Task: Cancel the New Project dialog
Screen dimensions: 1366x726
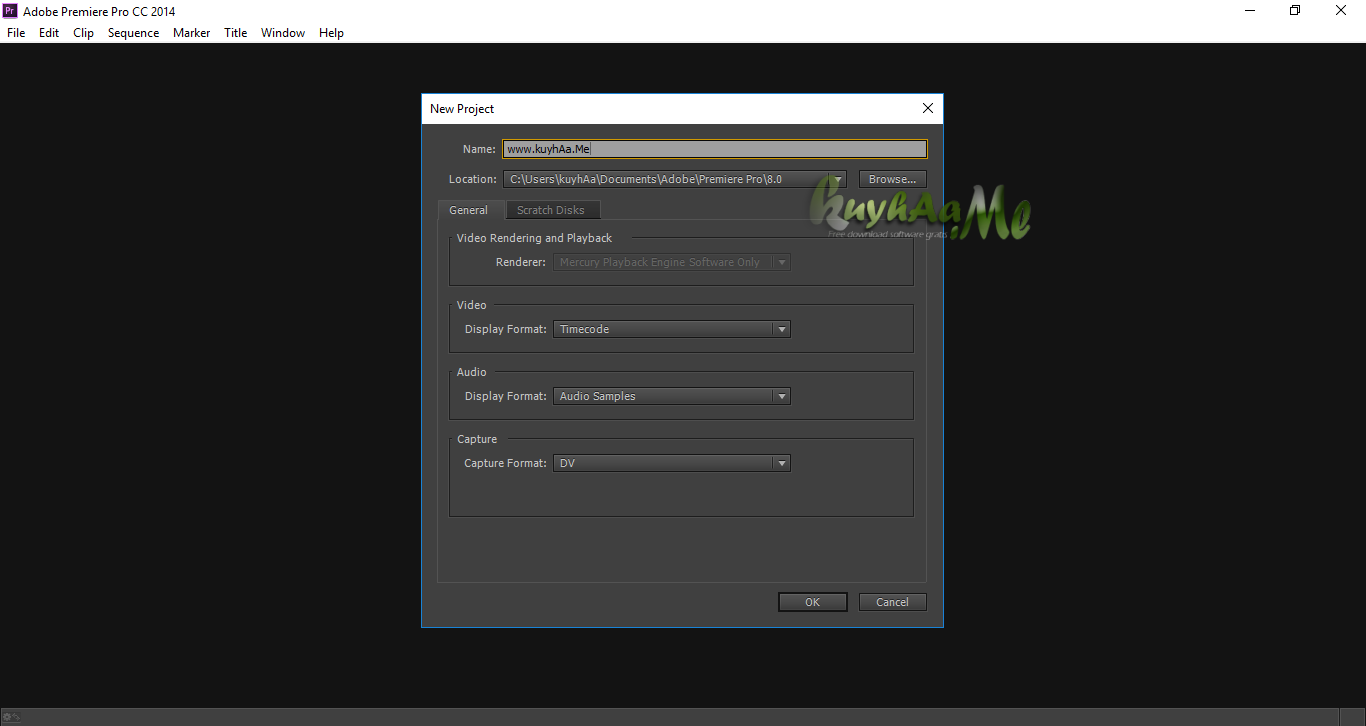Action: [x=892, y=602]
